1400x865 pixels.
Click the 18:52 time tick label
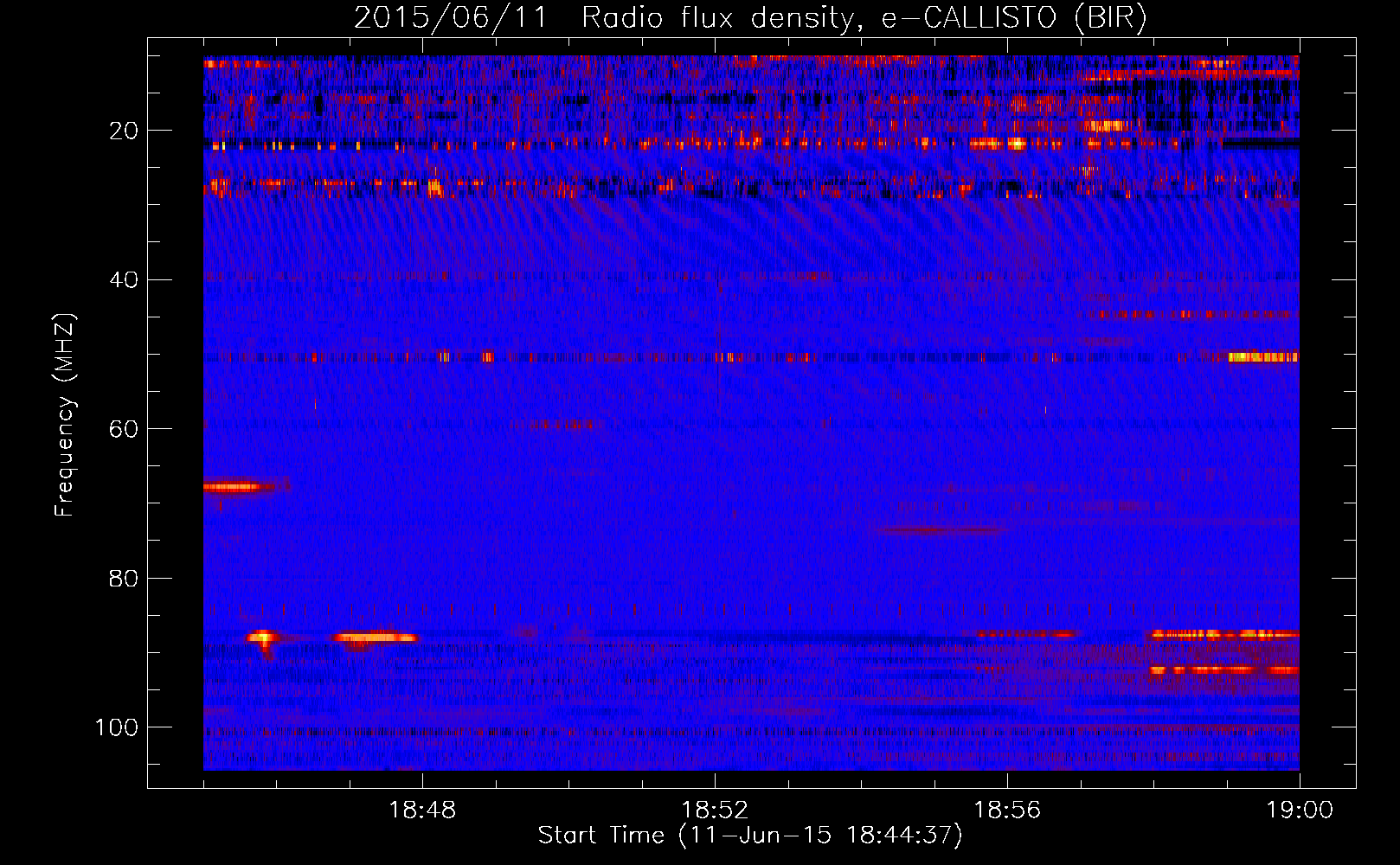coord(715,811)
